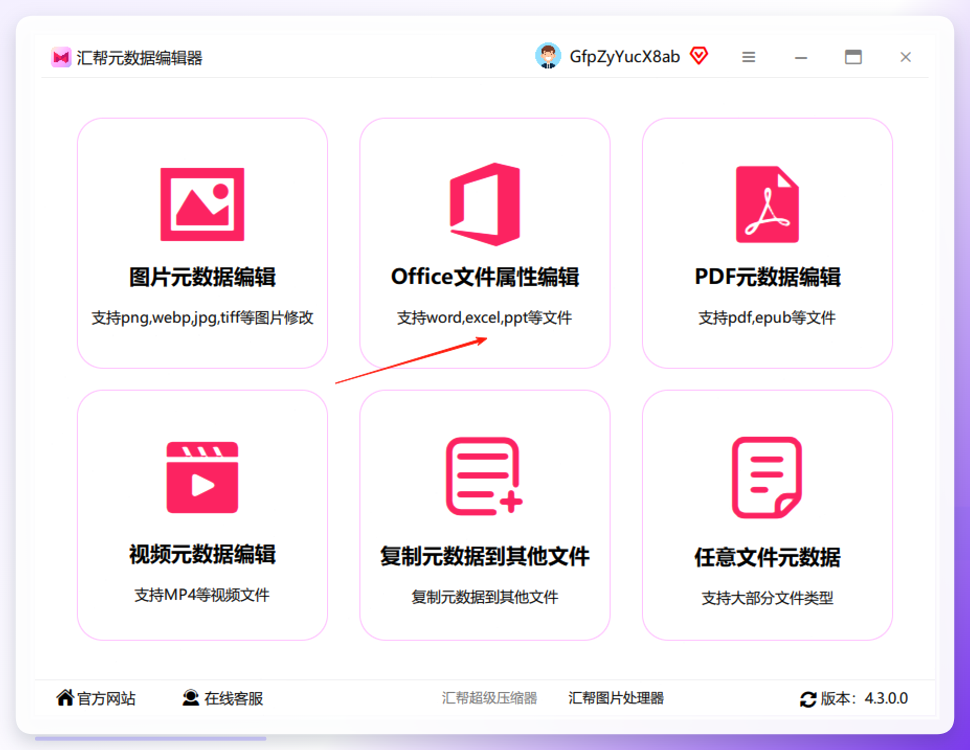Screen dimensions: 970x750
Task: Open Office文件属性编辑 heading
Action: (485, 277)
